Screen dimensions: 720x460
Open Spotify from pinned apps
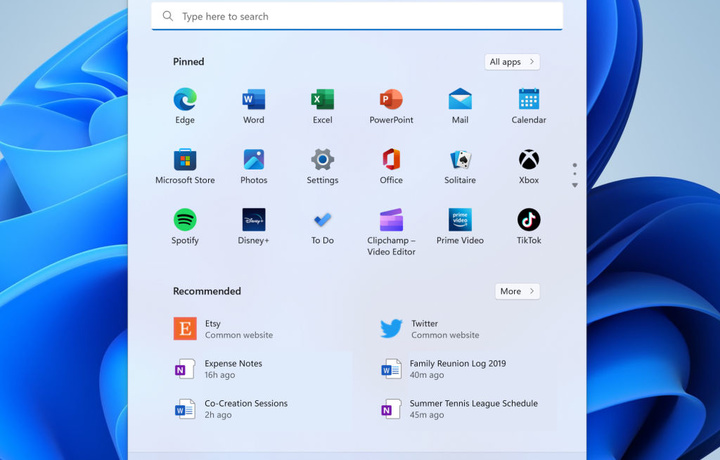[185, 226]
